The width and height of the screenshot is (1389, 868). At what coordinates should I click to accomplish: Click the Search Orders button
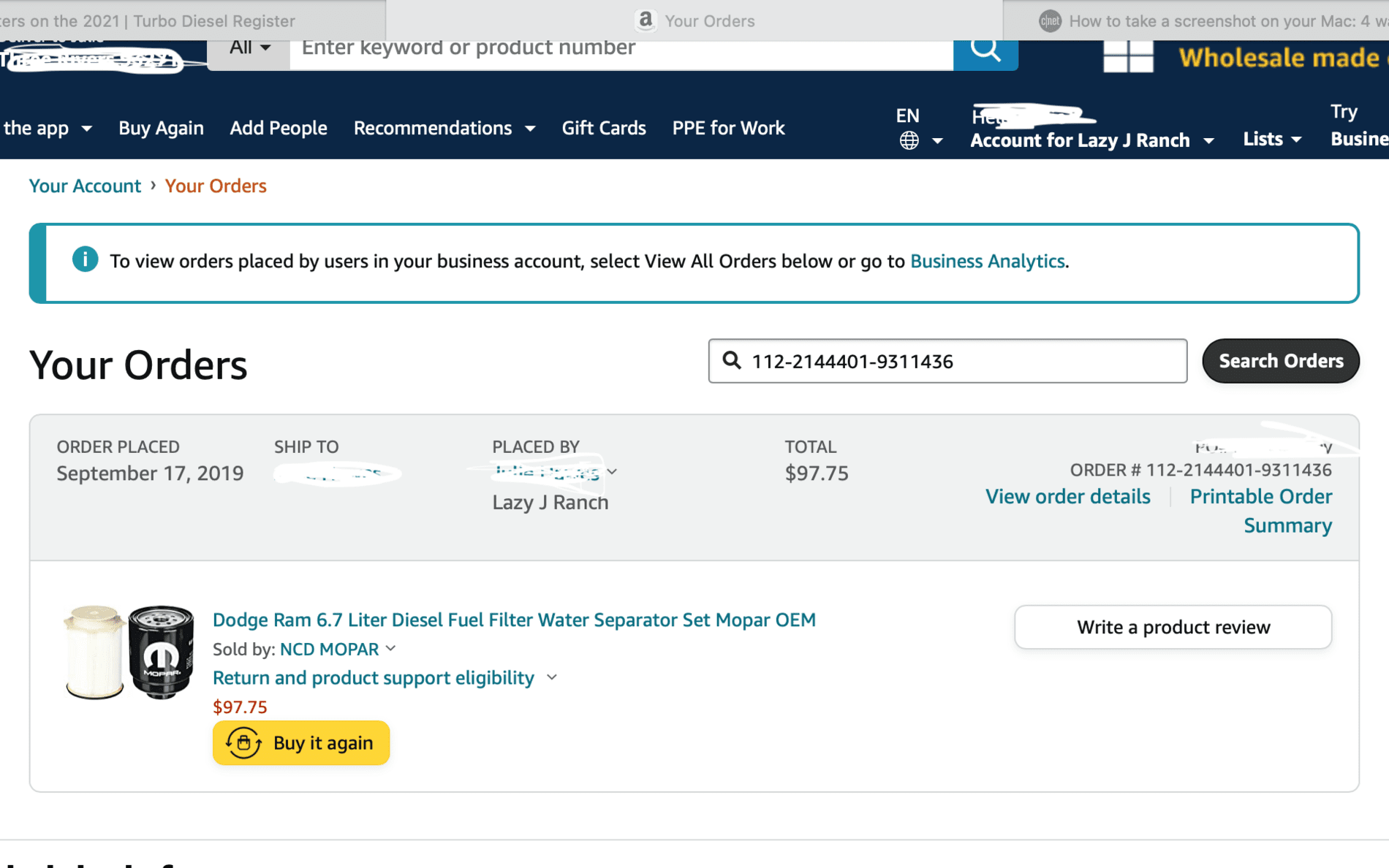1281,360
